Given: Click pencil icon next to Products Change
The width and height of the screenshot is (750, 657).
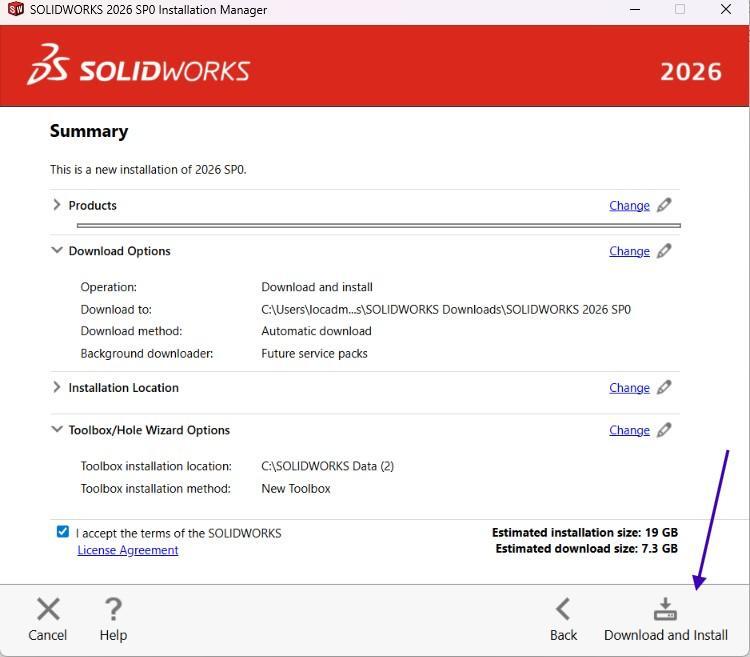Looking at the screenshot, I should (x=664, y=205).
